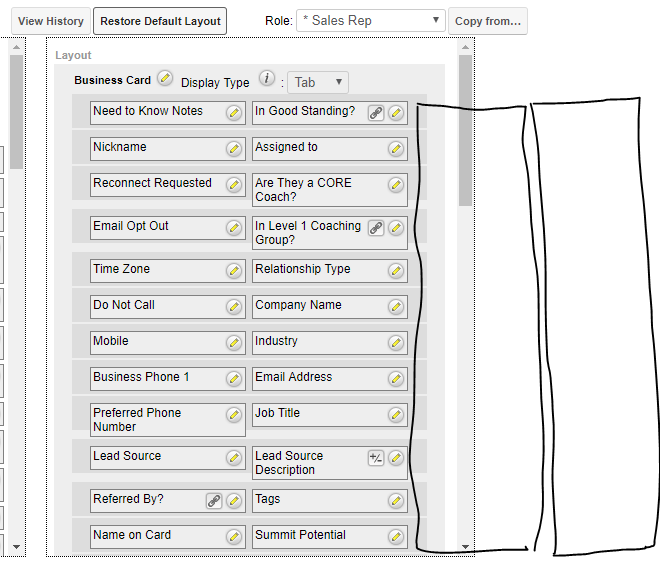Edit the Tags field pencil icon
Viewport: 660px width, 562px height.
coord(396,501)
